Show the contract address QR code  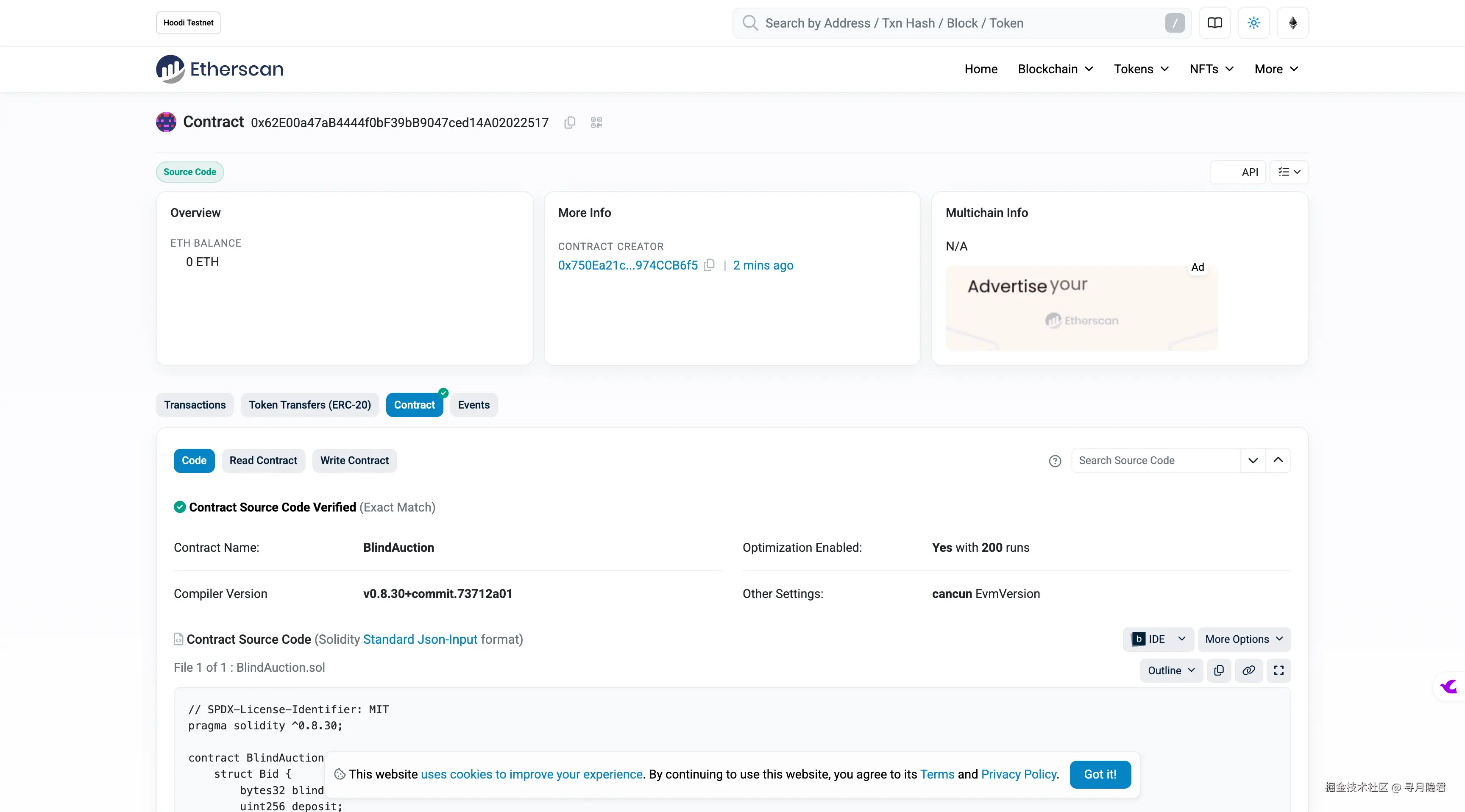596,123
